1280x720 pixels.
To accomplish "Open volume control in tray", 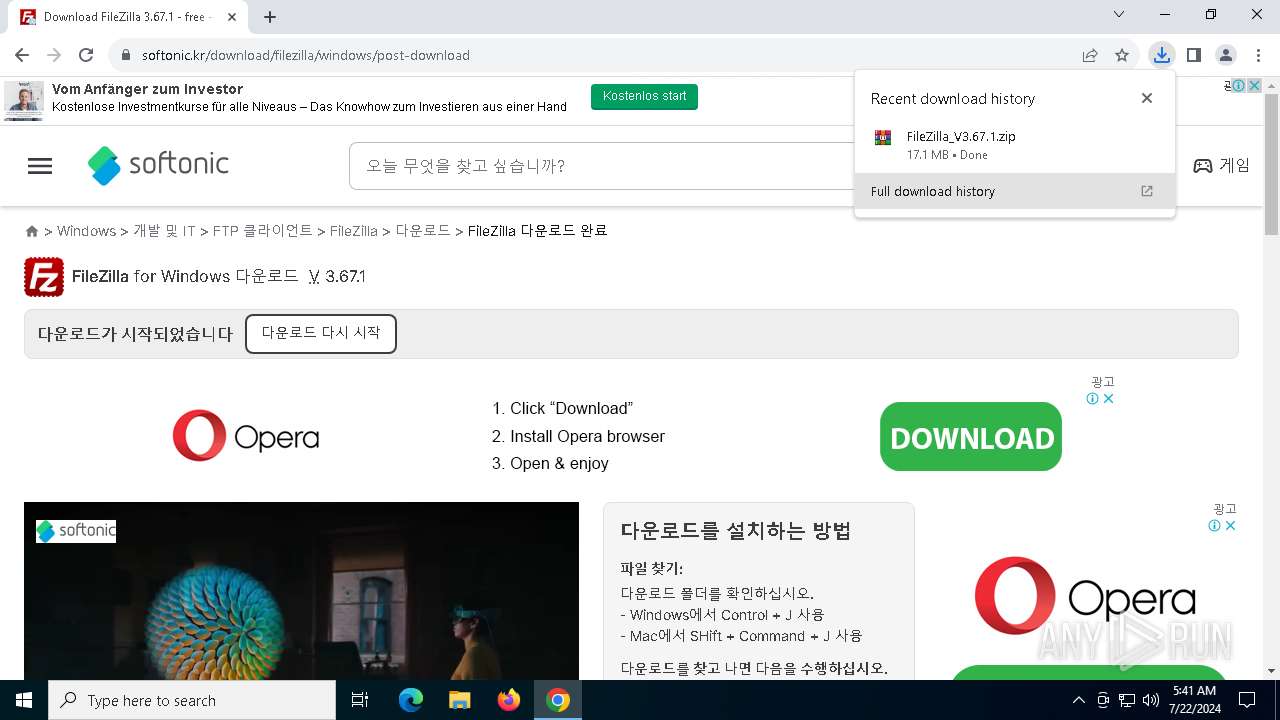I will point(1151,700).
